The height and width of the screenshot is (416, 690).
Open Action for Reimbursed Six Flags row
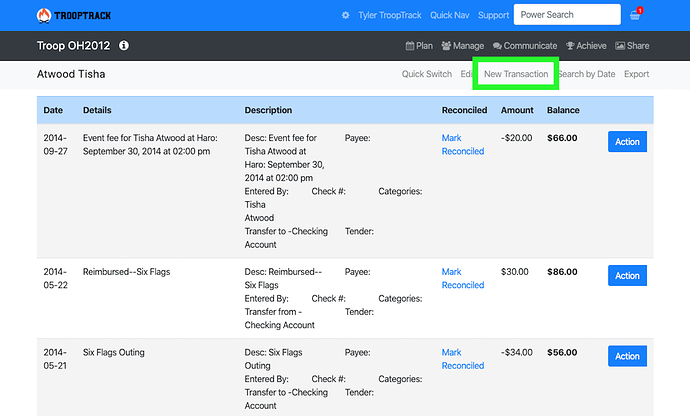pos(627,275)
